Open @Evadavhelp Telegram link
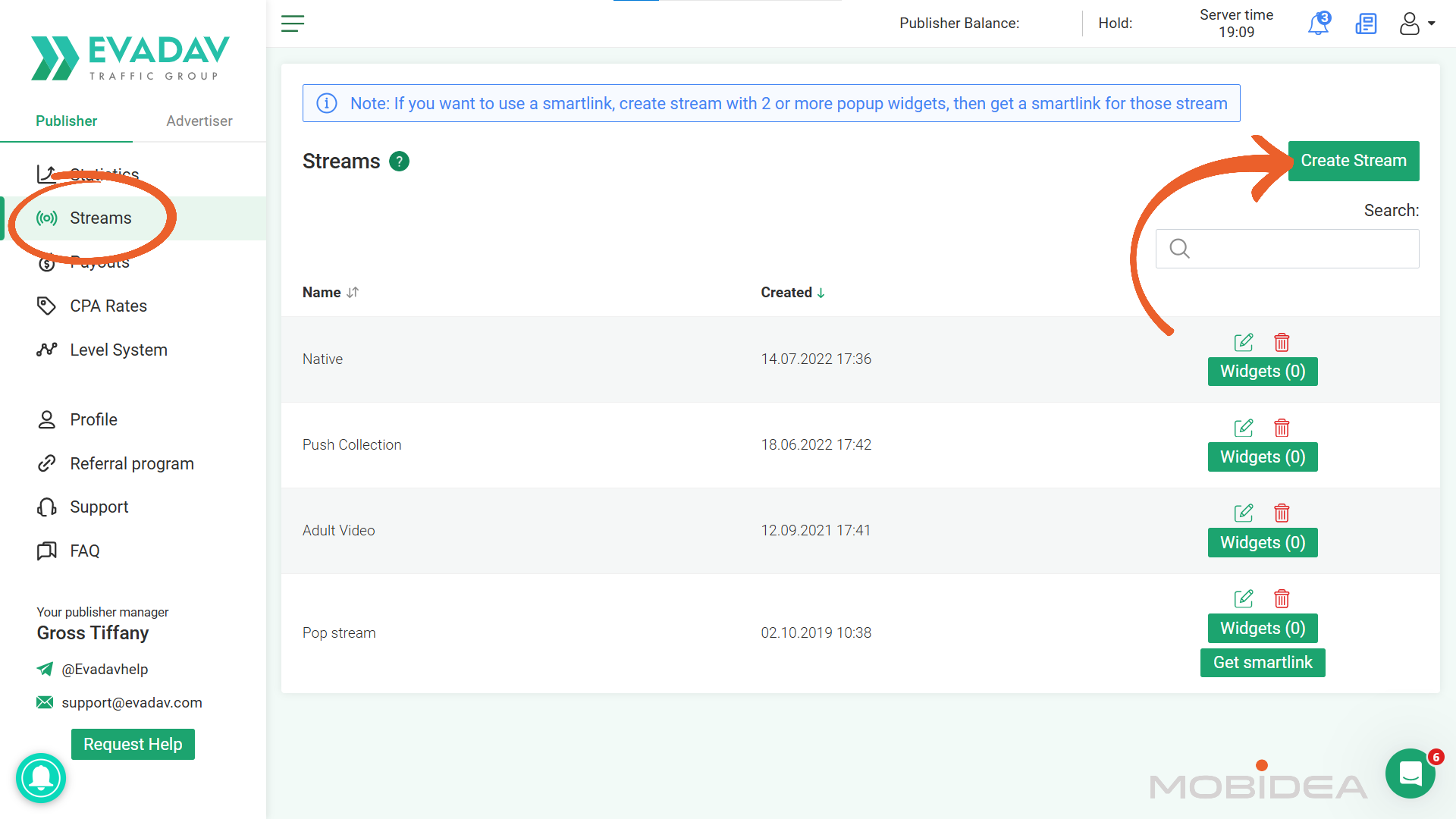This screenshot has width=1456, height=819. click(x=105, y=670)
